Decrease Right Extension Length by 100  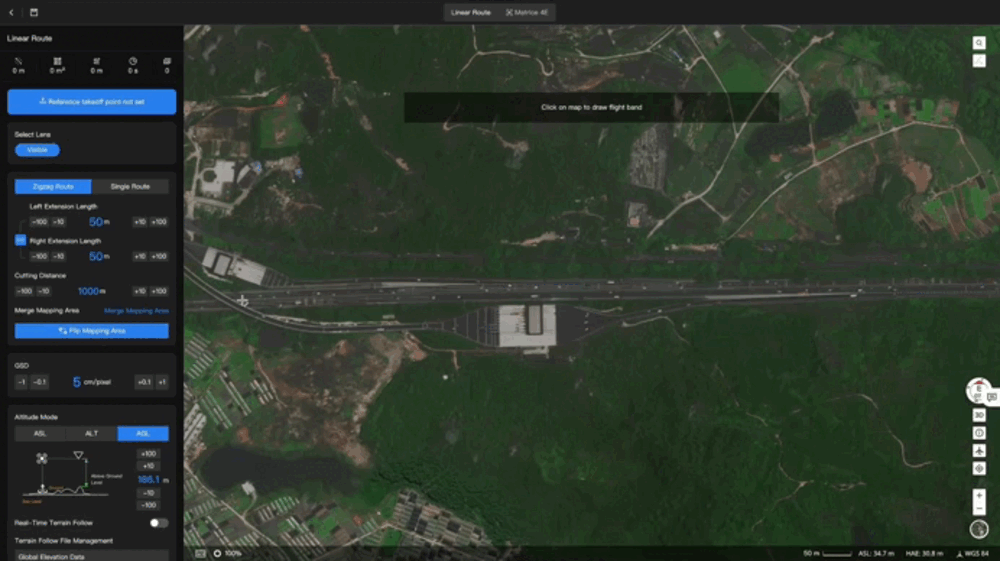point(40,256)
